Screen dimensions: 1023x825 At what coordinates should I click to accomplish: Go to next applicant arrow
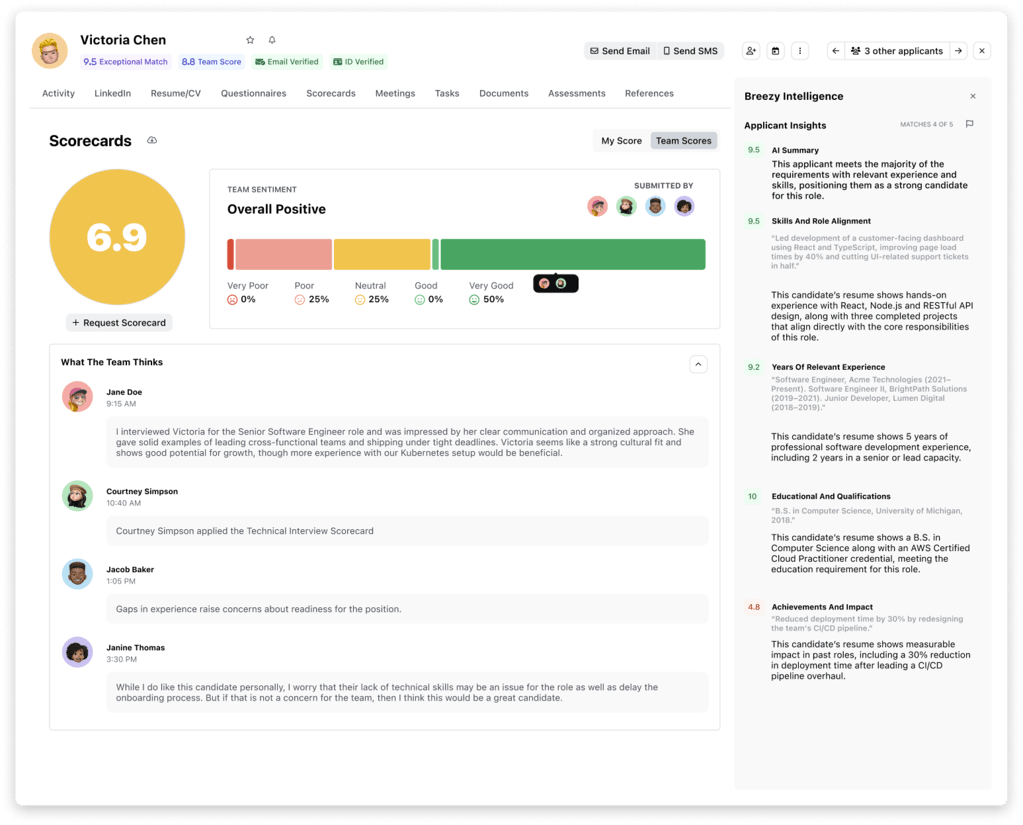pos(958,51)
